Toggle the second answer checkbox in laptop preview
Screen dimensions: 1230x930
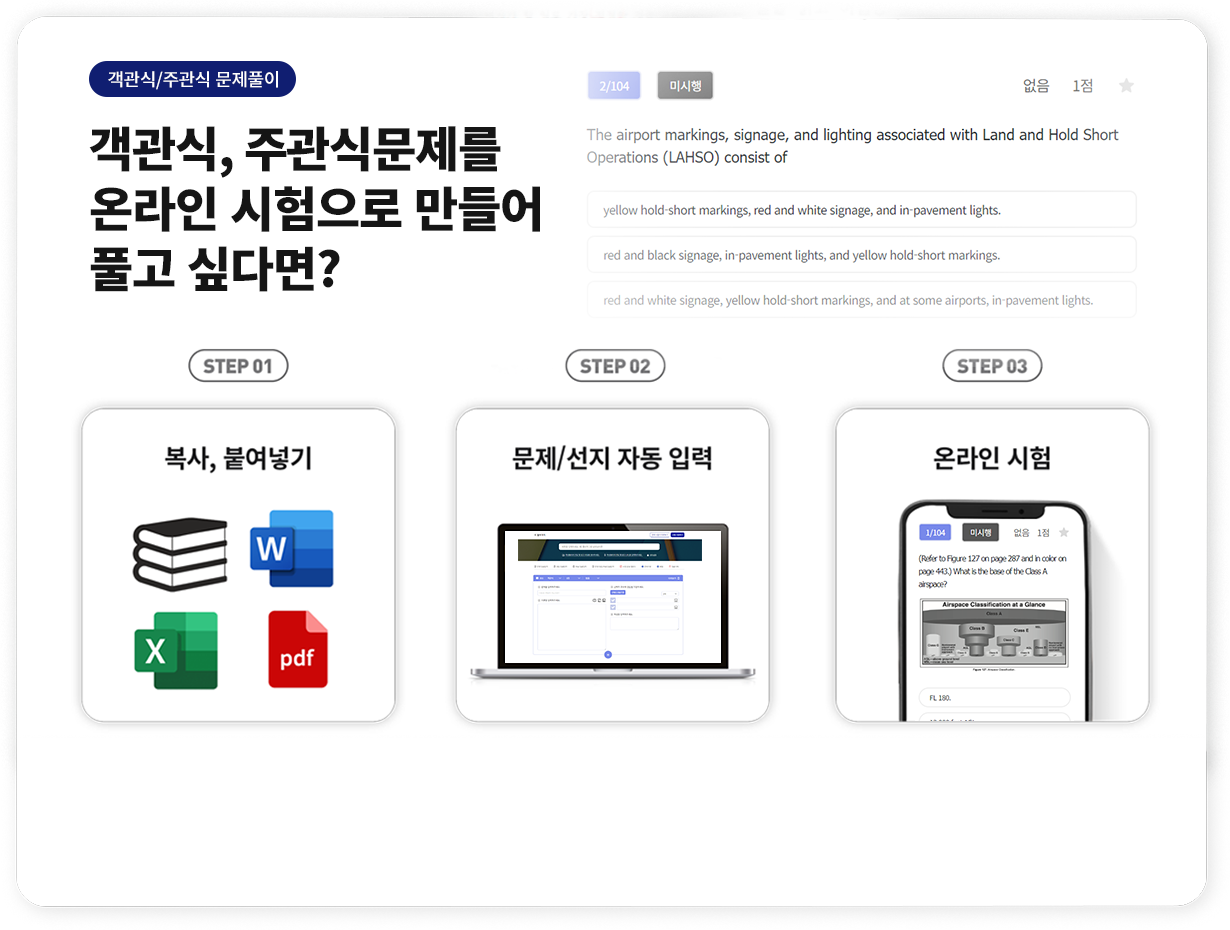click(x=612, y=607)
